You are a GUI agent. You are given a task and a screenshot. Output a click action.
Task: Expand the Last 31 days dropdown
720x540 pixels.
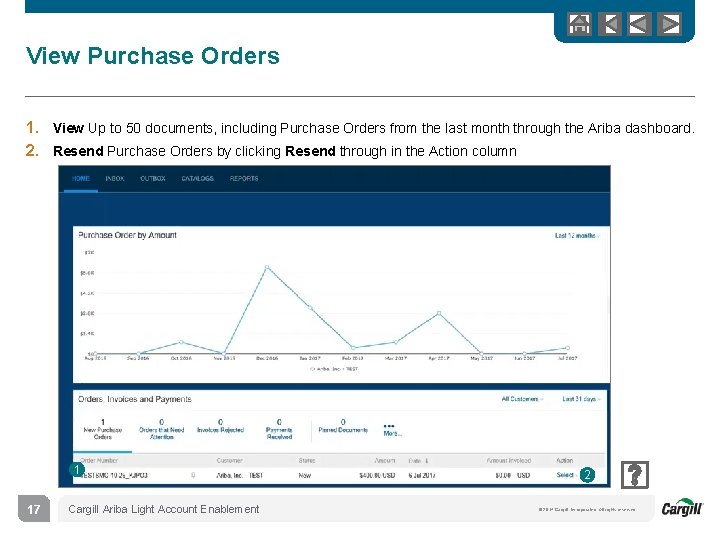click(x=581, y=399)
